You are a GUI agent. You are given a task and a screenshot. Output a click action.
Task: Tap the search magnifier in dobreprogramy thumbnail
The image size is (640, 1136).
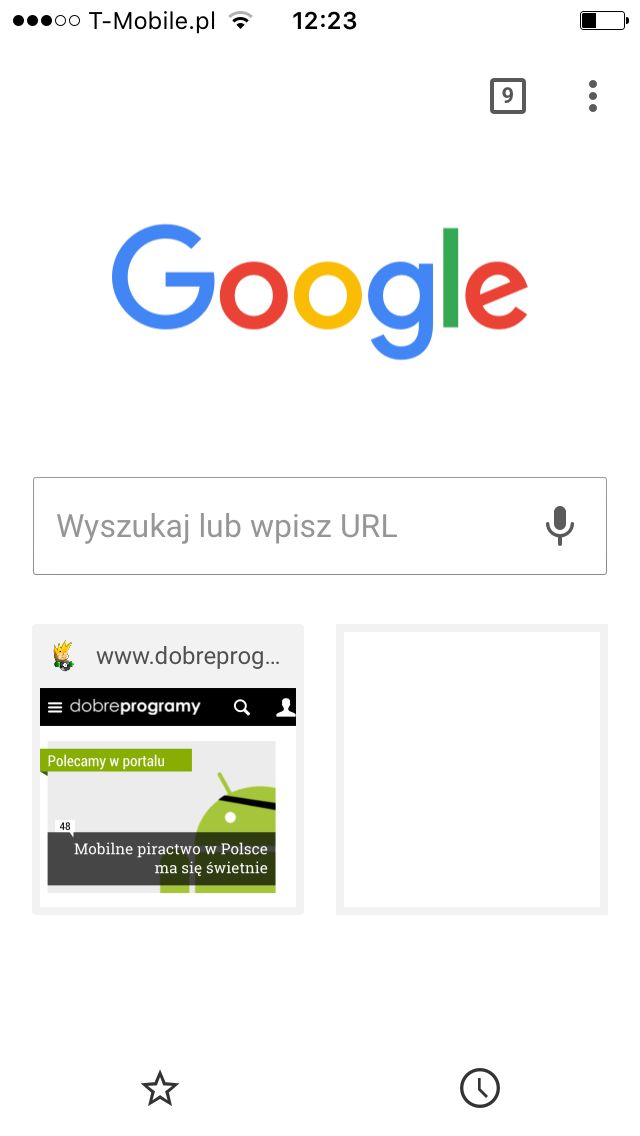click(242, 707)
